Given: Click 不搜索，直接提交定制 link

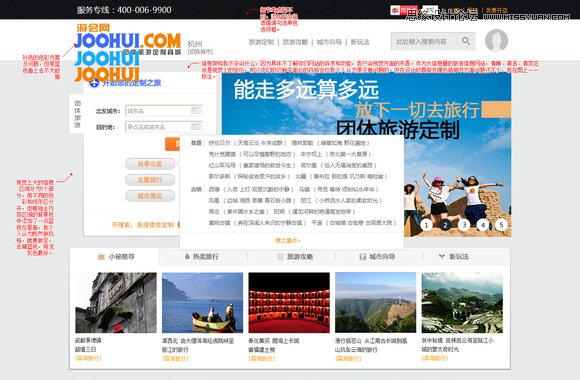Looking at the screenshot, I should click(143, 225).
